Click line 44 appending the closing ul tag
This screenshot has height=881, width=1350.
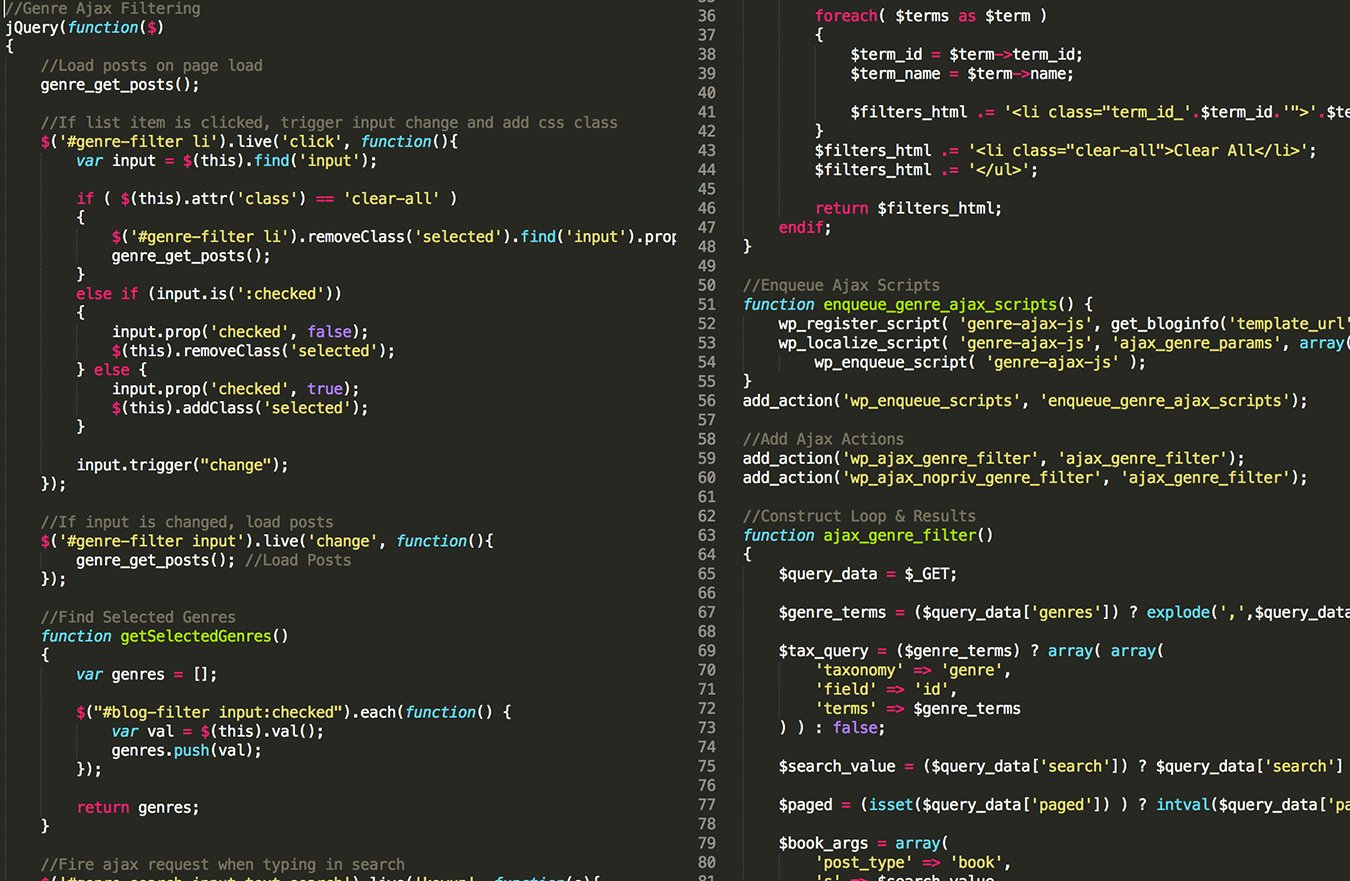tap(926, 169)
